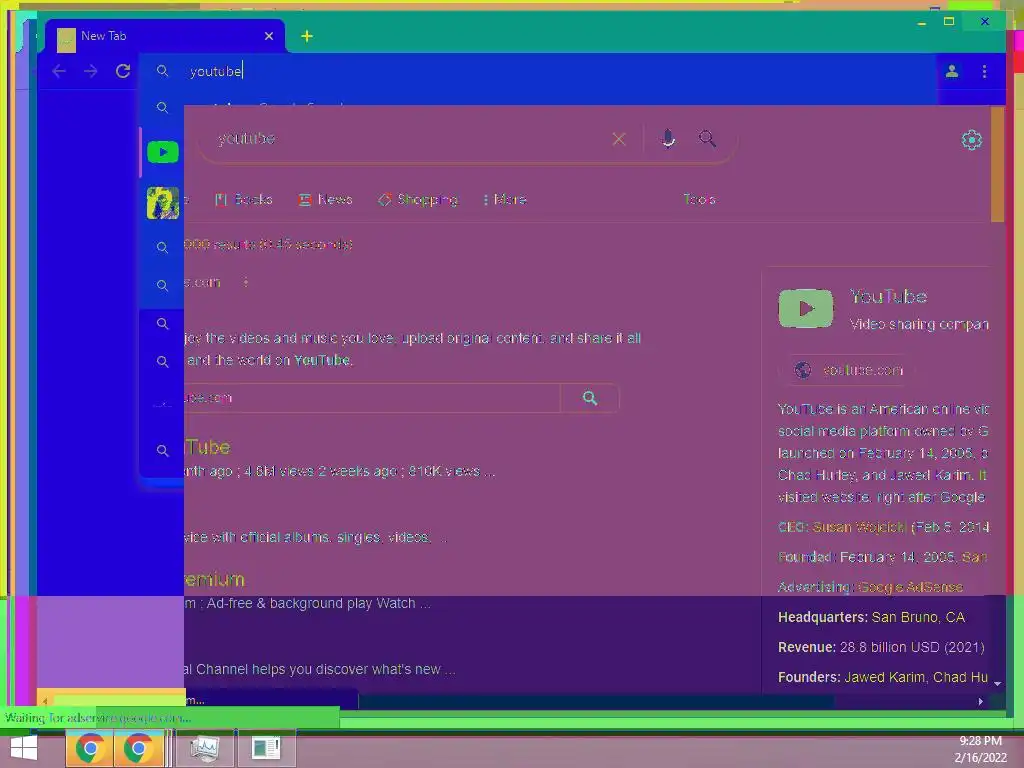Click the address bar containing youtube

tap(536, 71)
